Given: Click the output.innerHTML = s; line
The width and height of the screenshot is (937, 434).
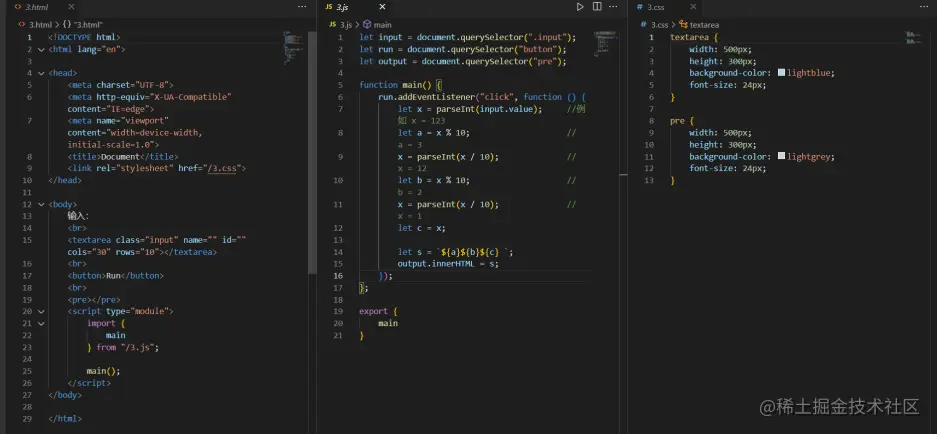Looking at the screenshot, I should pyautogui.click(x=448, y=264).
